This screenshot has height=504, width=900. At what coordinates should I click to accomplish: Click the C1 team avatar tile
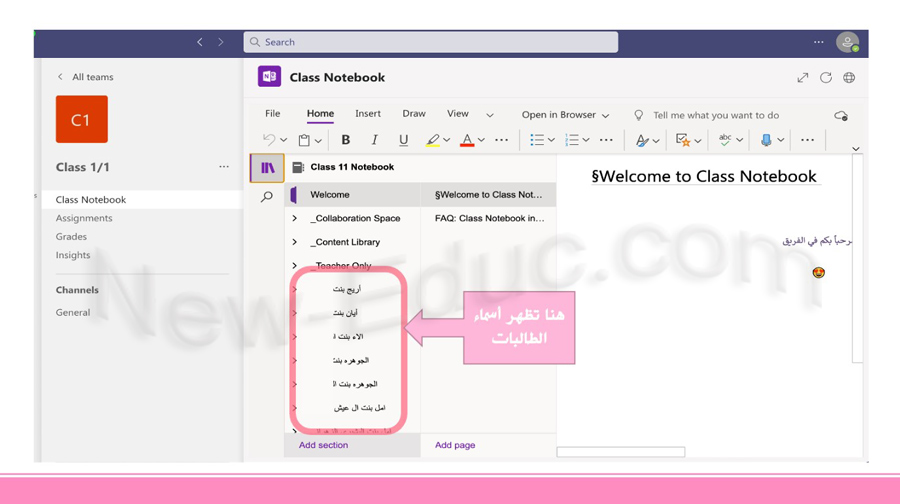pos(82,119)
